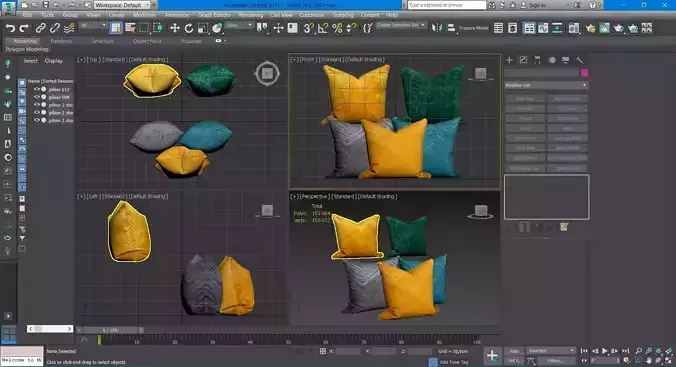Viewport: 676px width, 367px height.
Task: Open the Curve Editor
Action: click(x=543, y=28)
